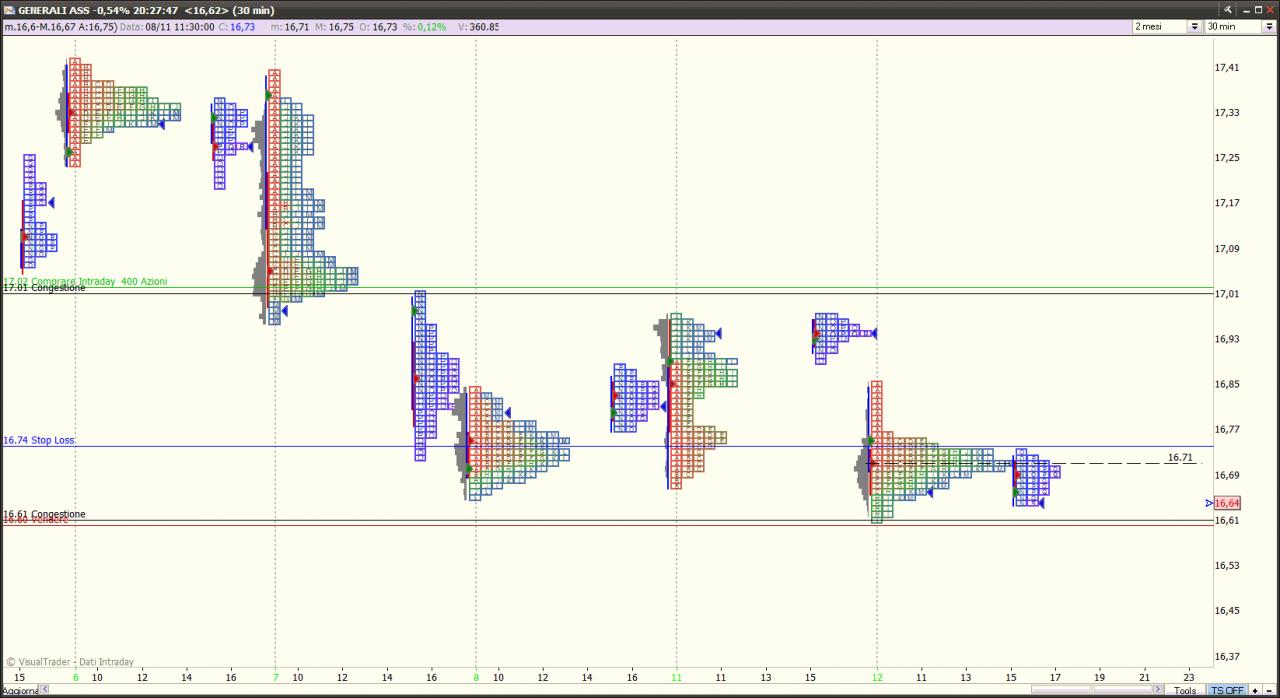
Task: Click the scroll-right arrow on the horizontal scrollbar
Action: 1158,689
